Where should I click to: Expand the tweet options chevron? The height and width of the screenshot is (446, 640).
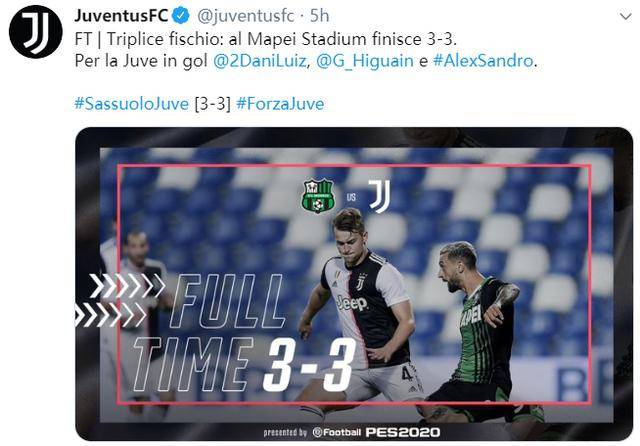click(625, 16)
